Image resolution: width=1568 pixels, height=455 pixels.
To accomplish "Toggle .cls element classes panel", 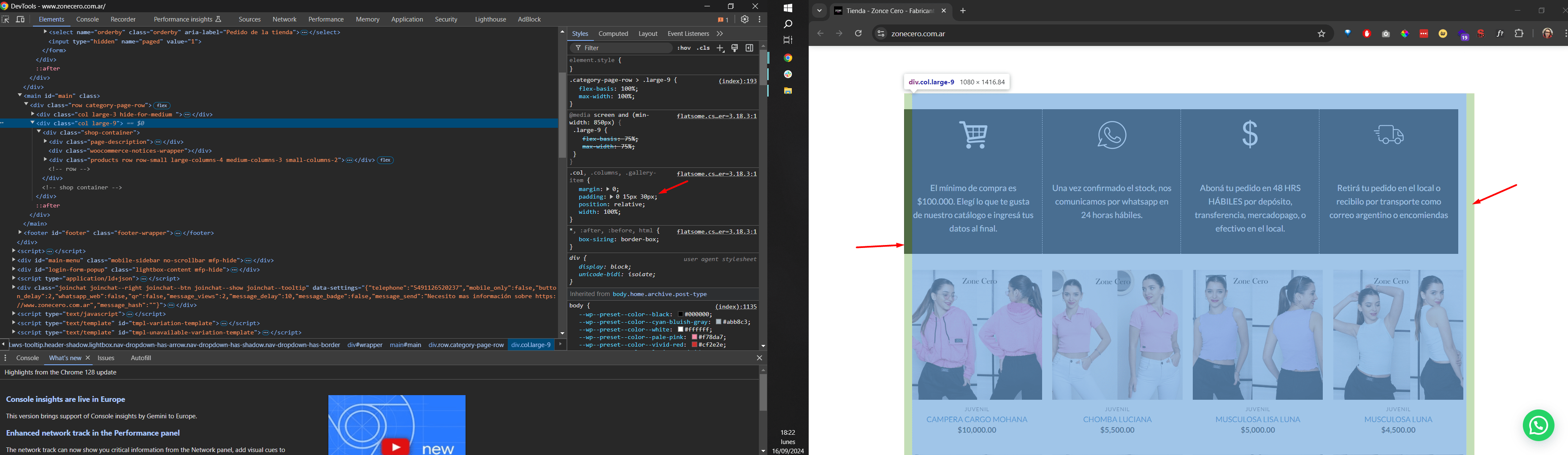I will (703, 48).
